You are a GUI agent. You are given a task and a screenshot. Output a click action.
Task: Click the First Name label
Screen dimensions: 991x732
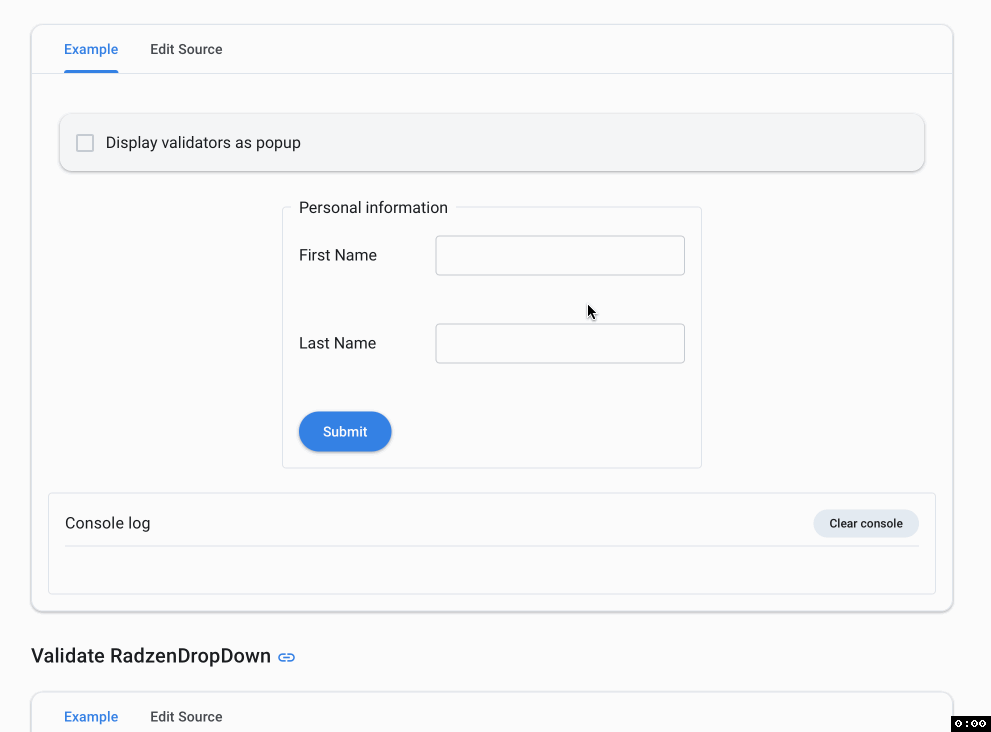point(338,256)
